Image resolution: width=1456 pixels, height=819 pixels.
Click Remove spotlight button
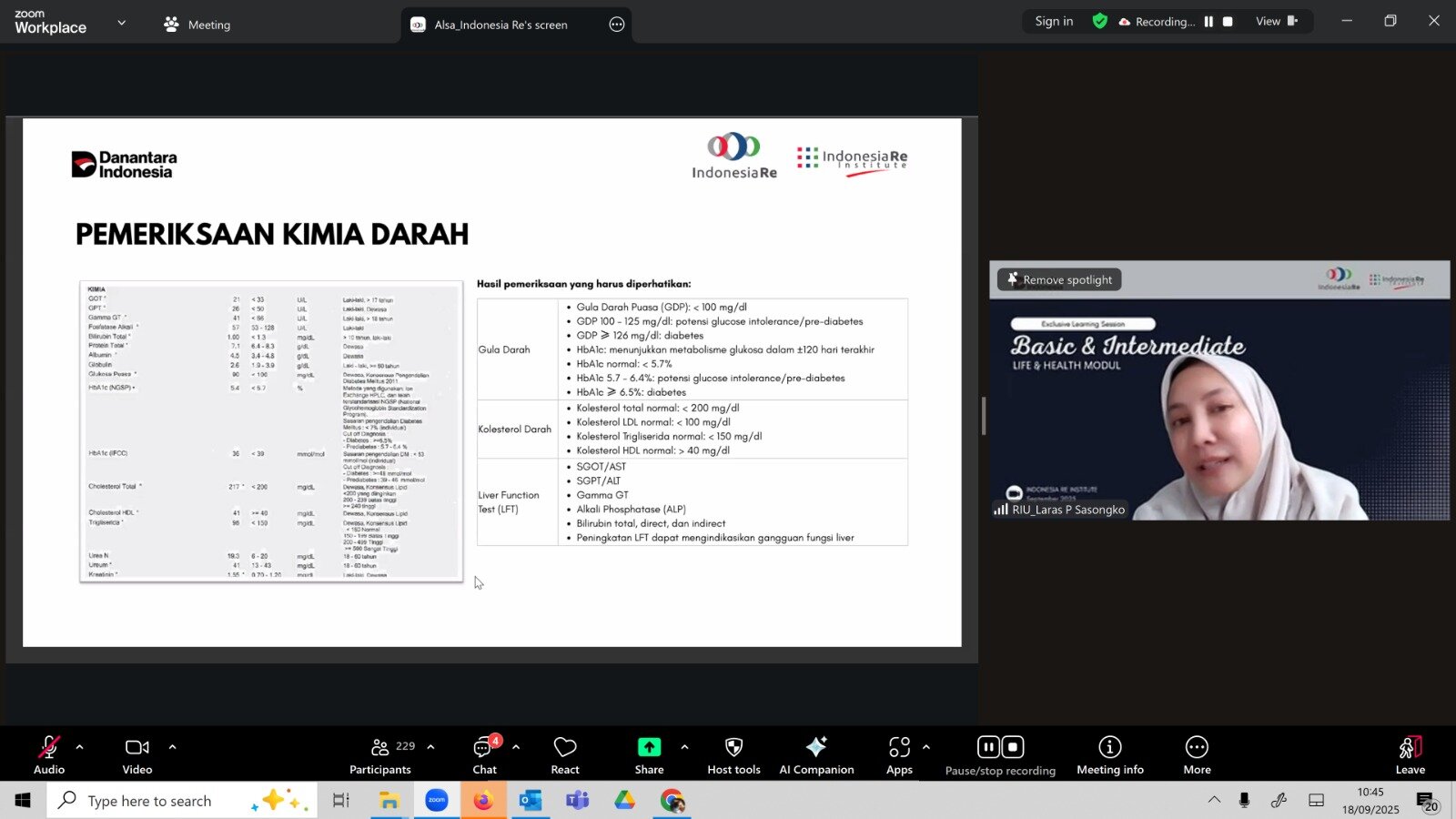click(x=1059, y=279)
